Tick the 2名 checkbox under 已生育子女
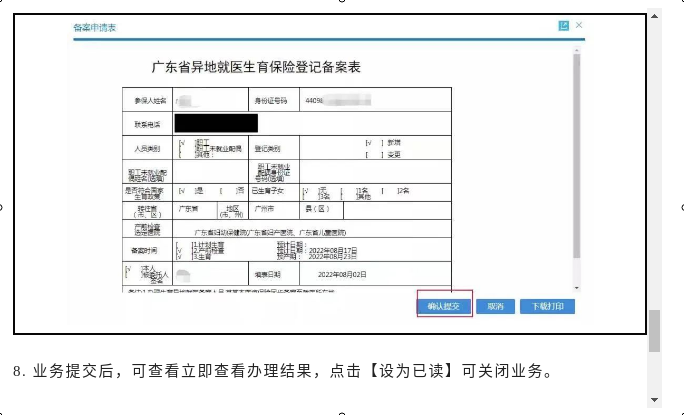The height and width of the screenshot is (415, 684). pos(389,191)
